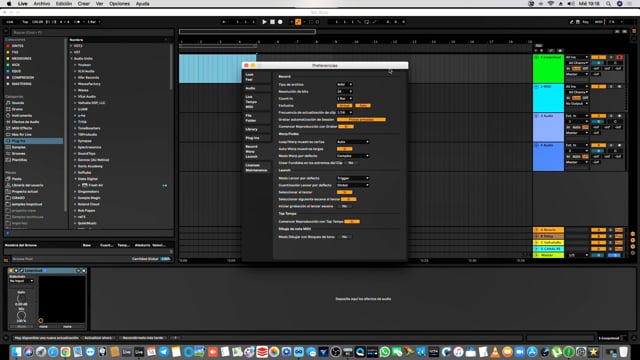This screenshot has width=640, height=360.
Task: Switch to Audio preferences tab
Action: [257, 88]
